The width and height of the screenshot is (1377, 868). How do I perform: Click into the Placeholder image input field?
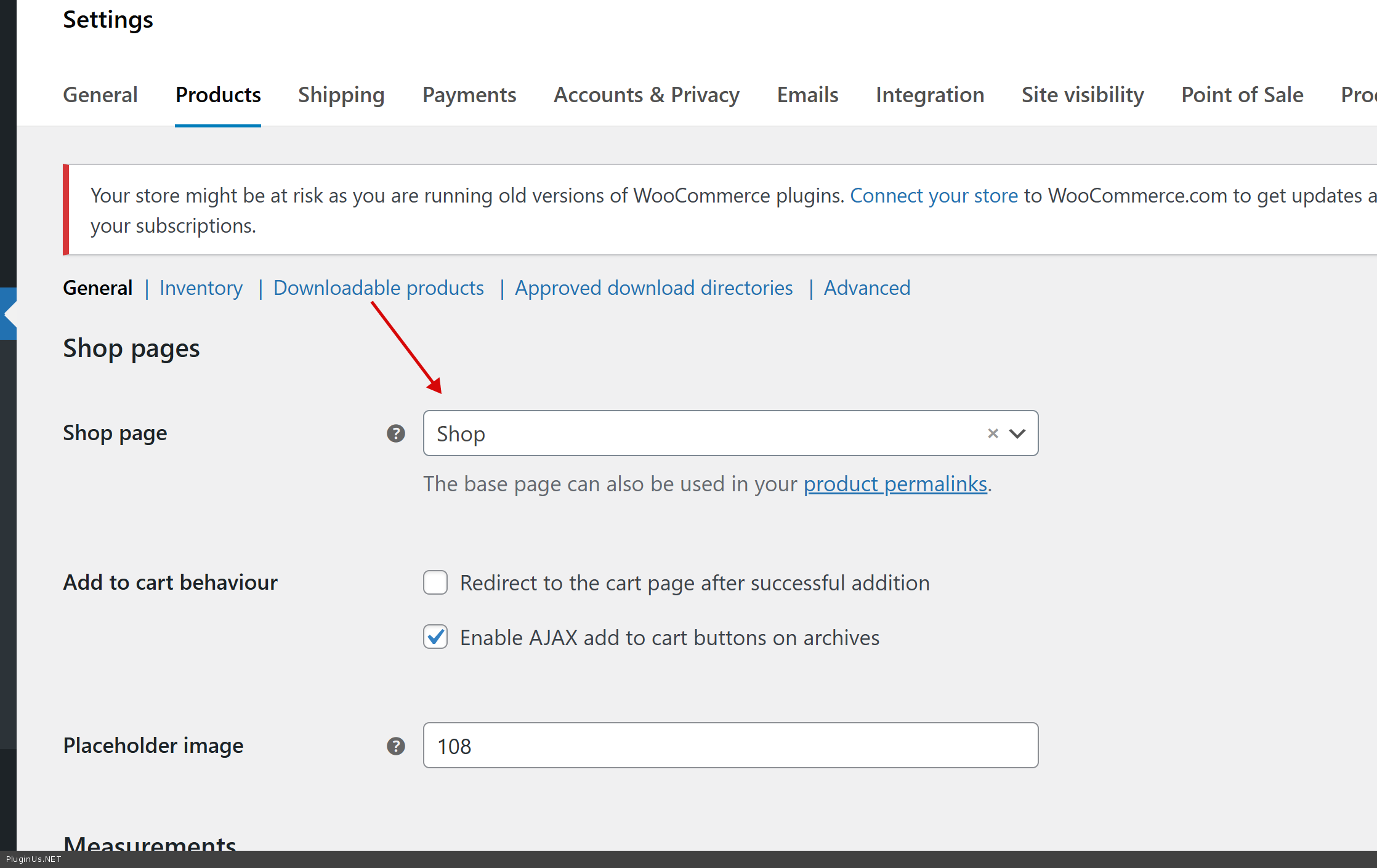tap(730, 746)
